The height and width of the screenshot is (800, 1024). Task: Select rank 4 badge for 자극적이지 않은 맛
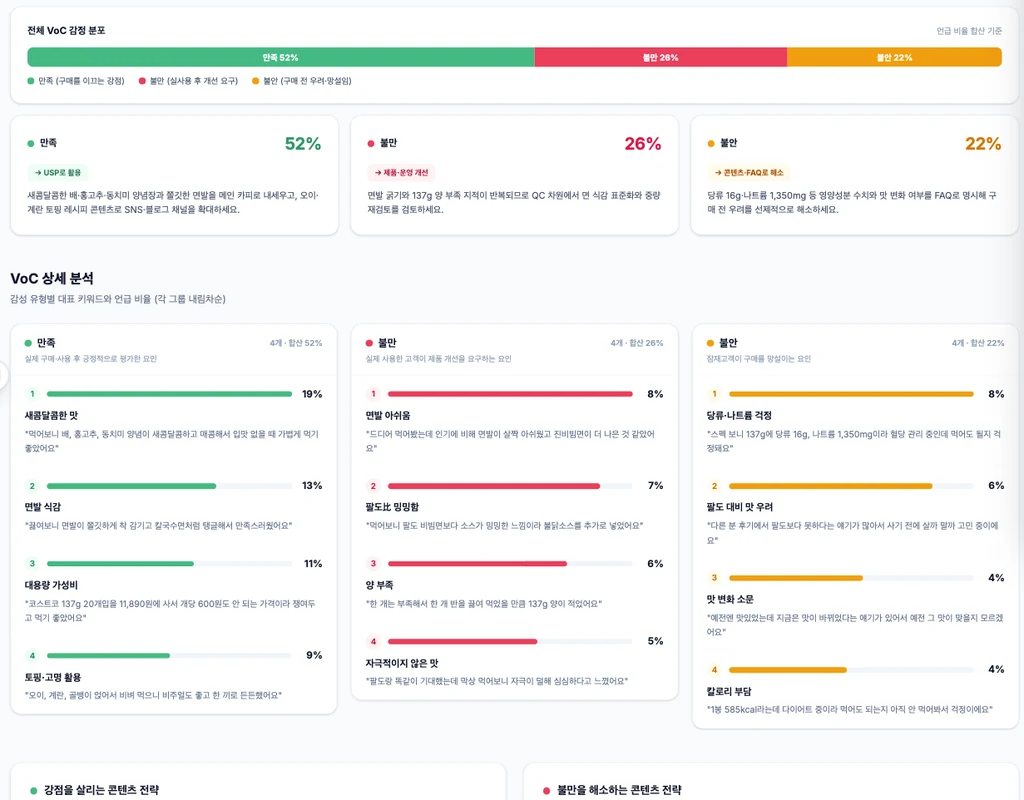coord(373,641)
